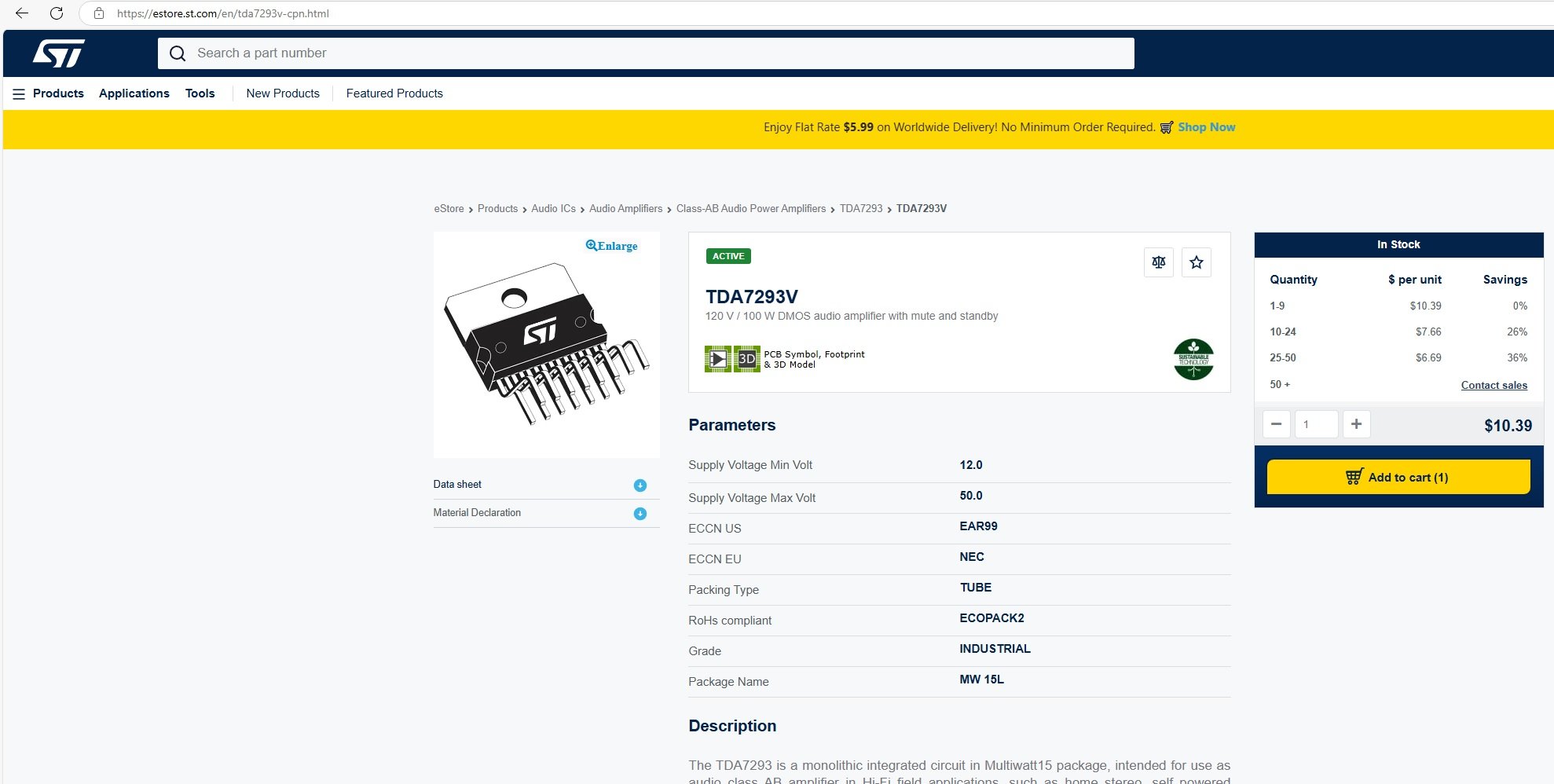1554x784 pixels.
Task: Click the Parameters heading
Action: tap(731, 425)
